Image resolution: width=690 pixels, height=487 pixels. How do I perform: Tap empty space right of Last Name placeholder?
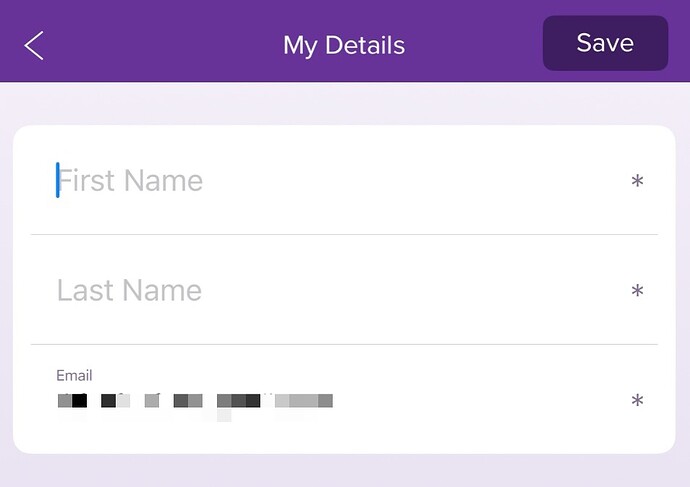(x=414, y=290)
